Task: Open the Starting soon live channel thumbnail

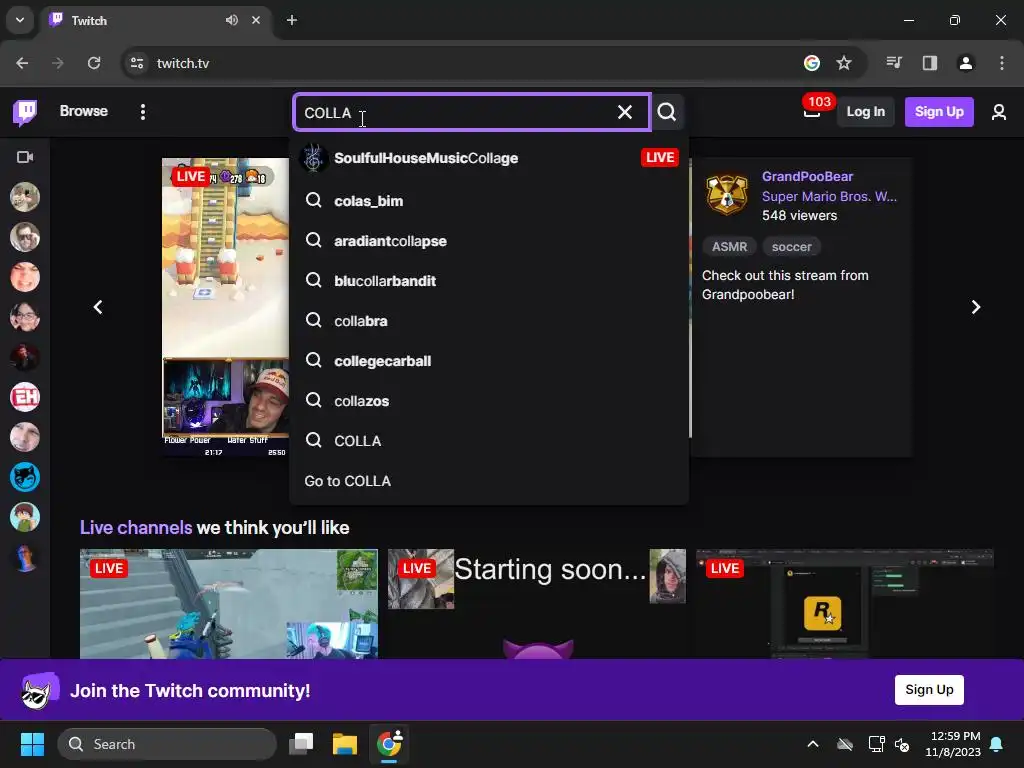Action: tap(537, 604)
